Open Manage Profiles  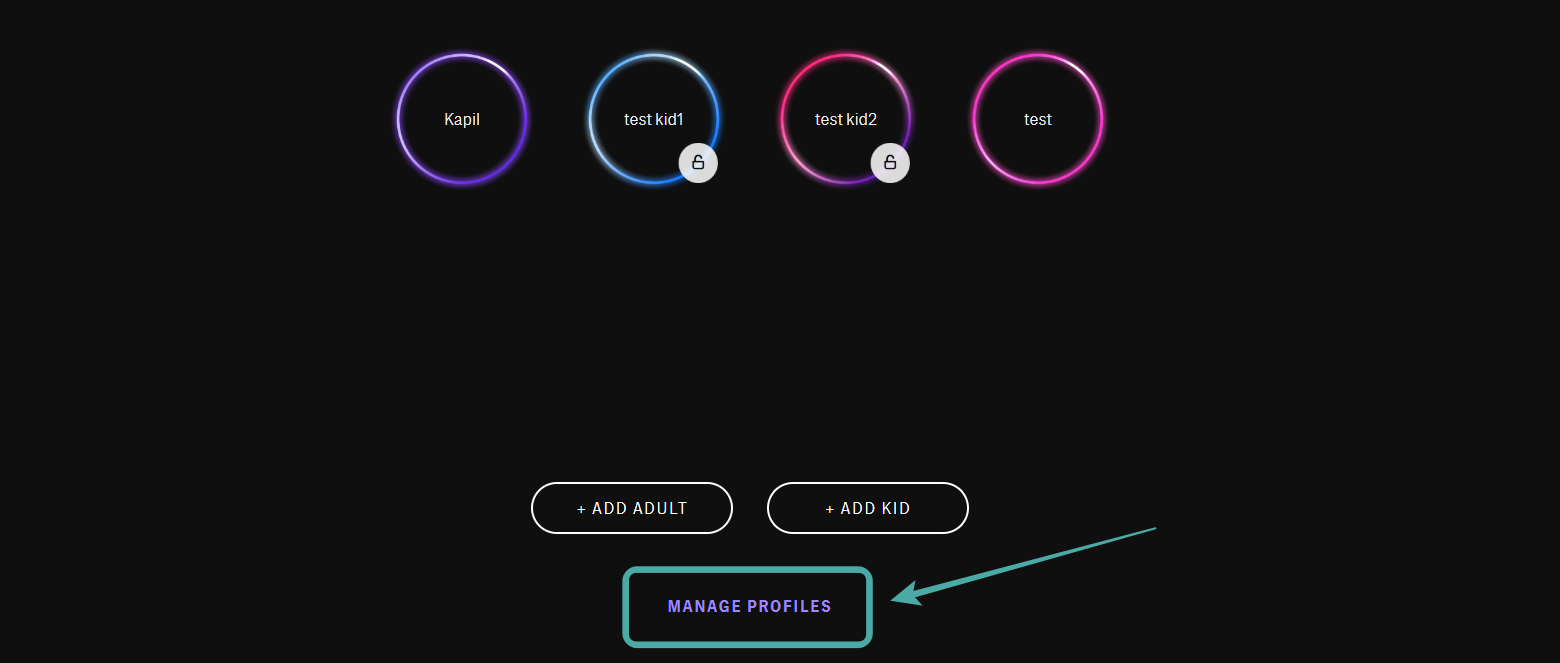[749, 606]
